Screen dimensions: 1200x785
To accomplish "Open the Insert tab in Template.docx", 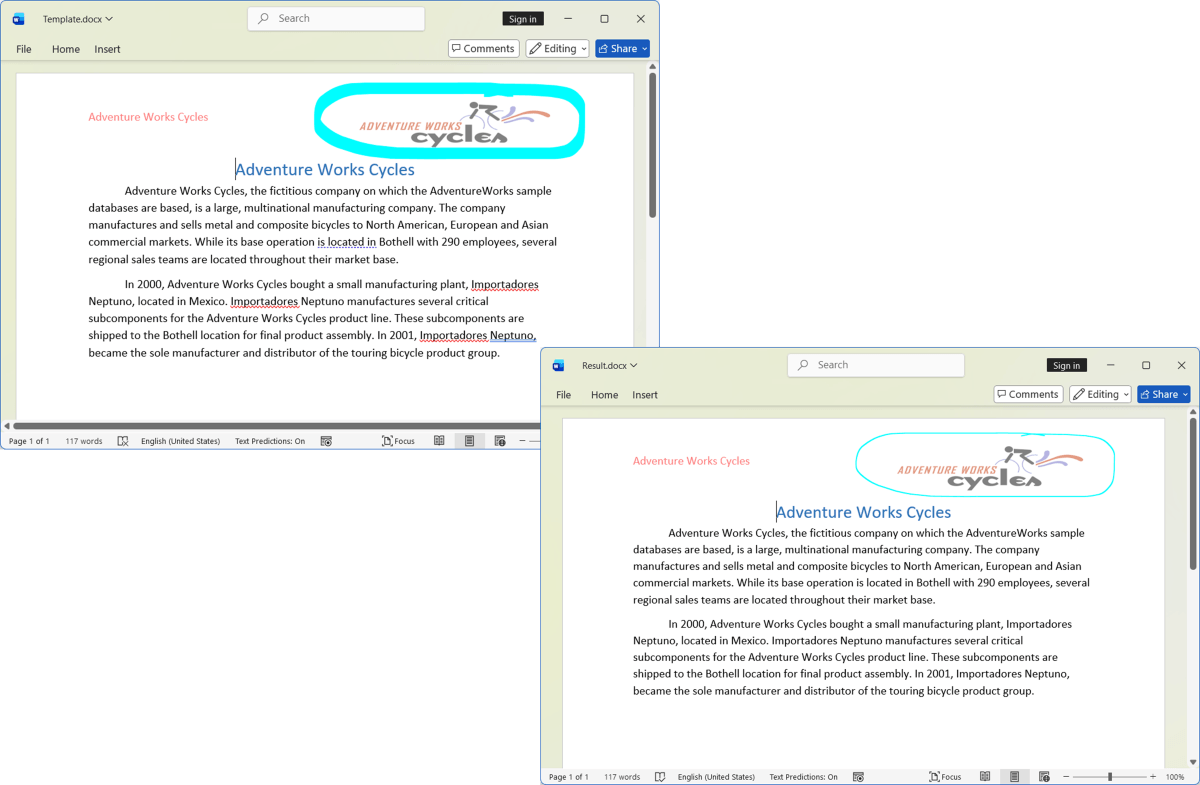I will pyautogui.click(x=107, y=49).
